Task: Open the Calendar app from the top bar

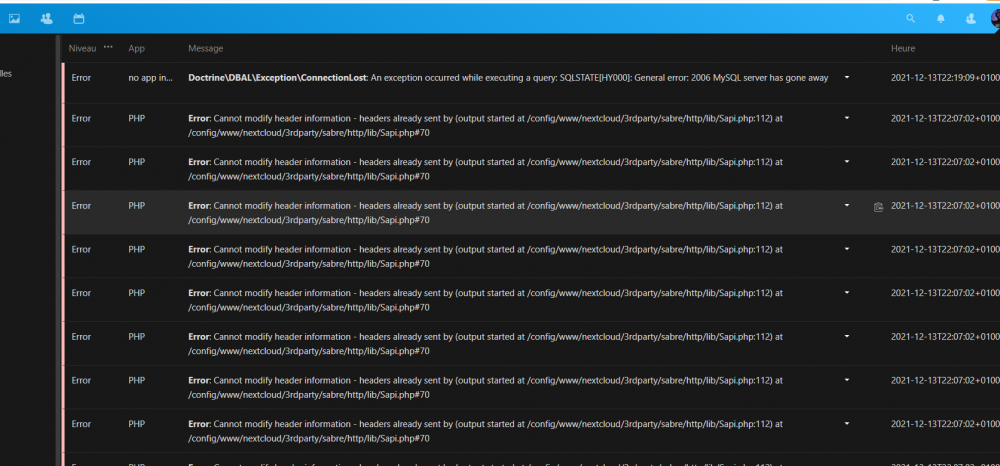Action: click(78, 19)
